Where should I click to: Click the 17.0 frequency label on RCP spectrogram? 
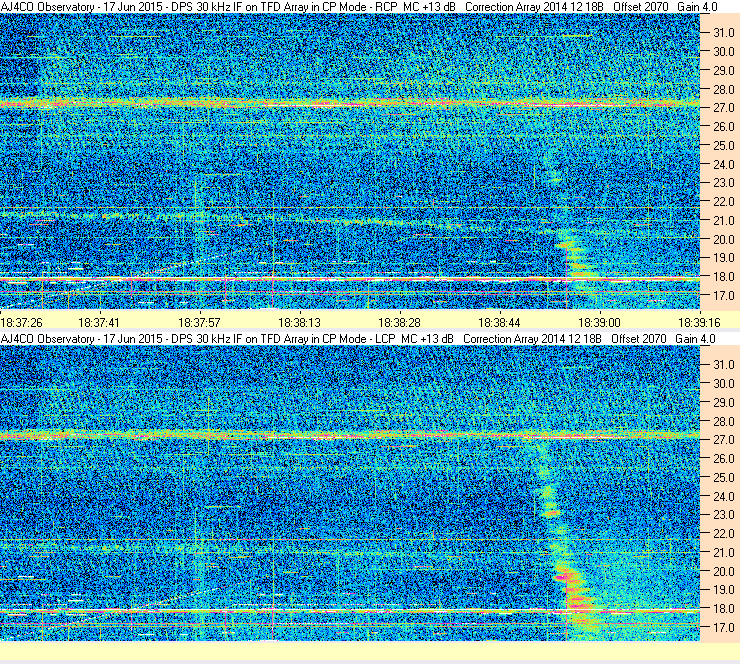point(723,296)
